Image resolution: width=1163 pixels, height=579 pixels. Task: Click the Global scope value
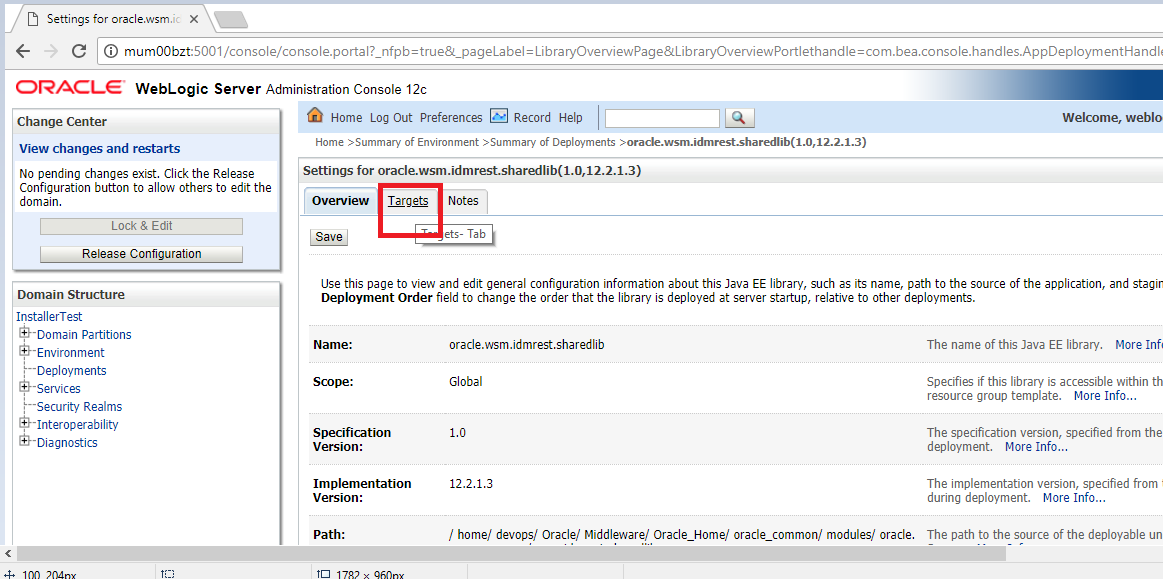point(466,382)
